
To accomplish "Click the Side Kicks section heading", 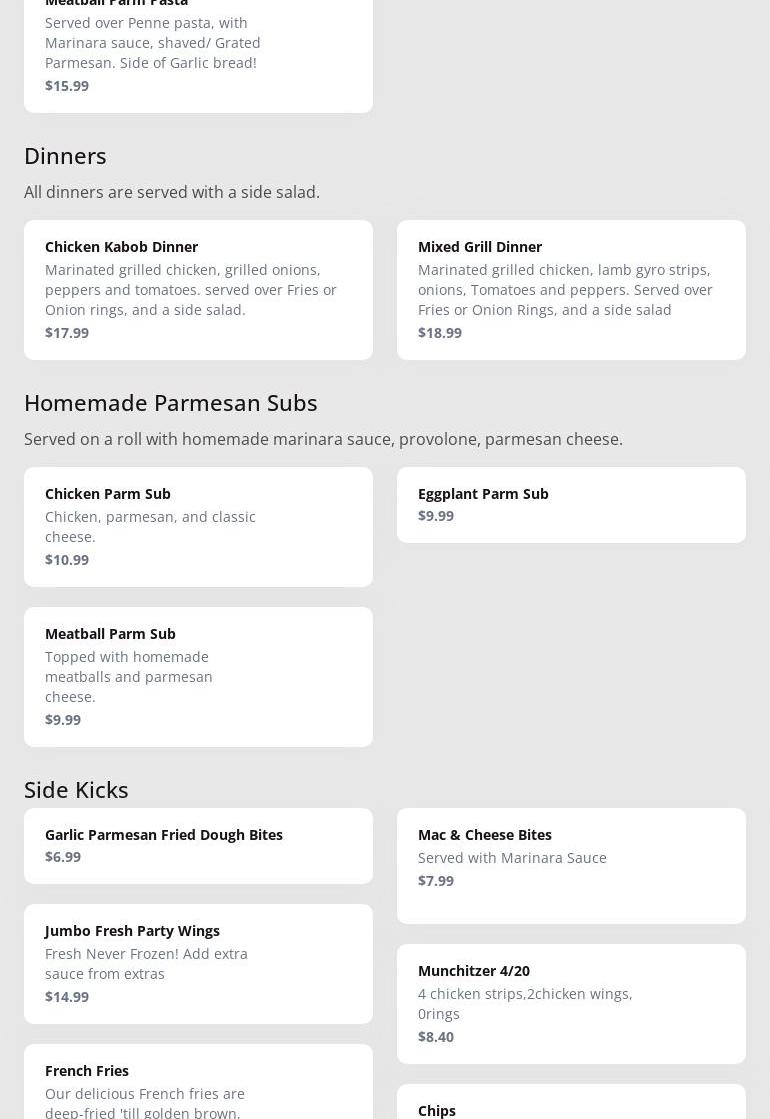I will pos(76,790).
